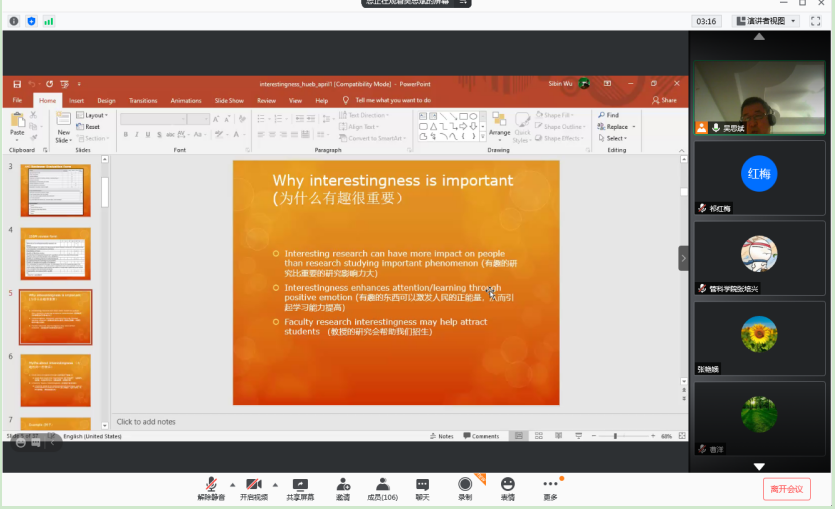Open the More options icon
Screen dimensions: 835x509
(x=550, y=485)
